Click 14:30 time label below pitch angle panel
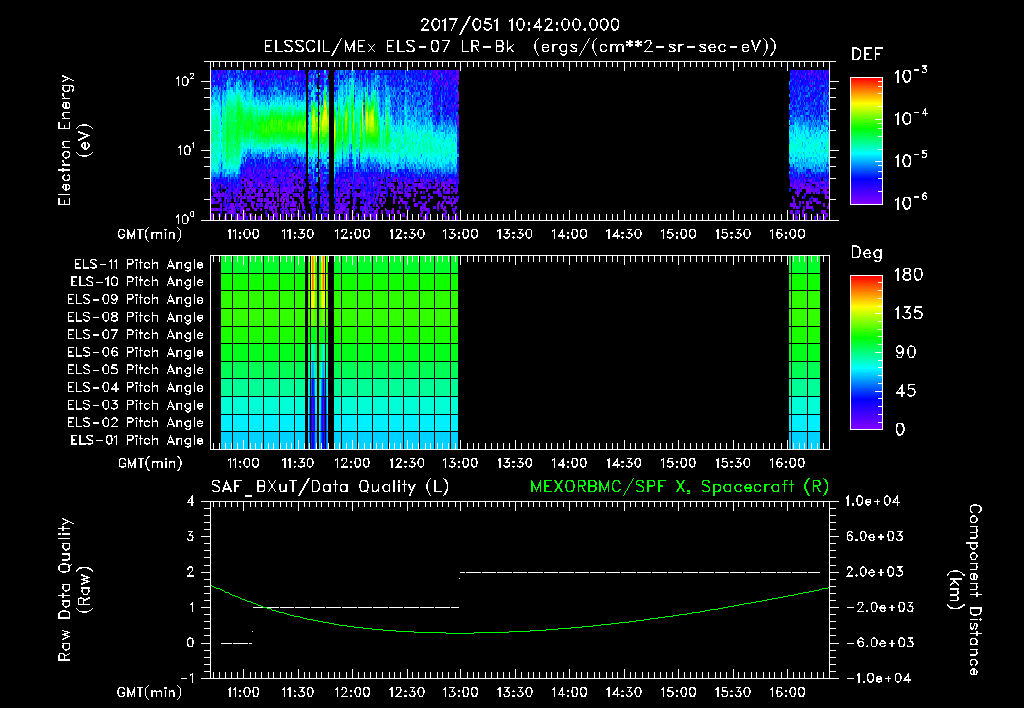 [624, 464]
